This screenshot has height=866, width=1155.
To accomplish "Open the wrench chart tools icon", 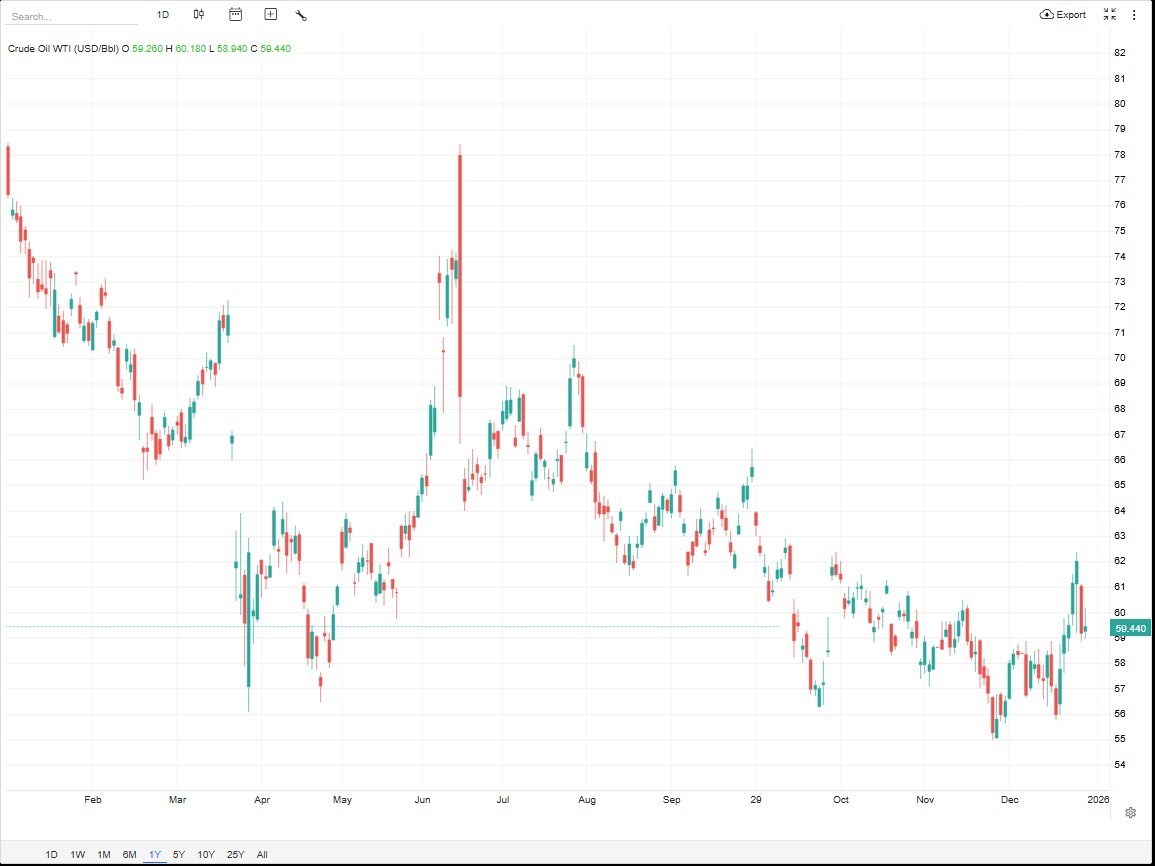I will 301,15.
